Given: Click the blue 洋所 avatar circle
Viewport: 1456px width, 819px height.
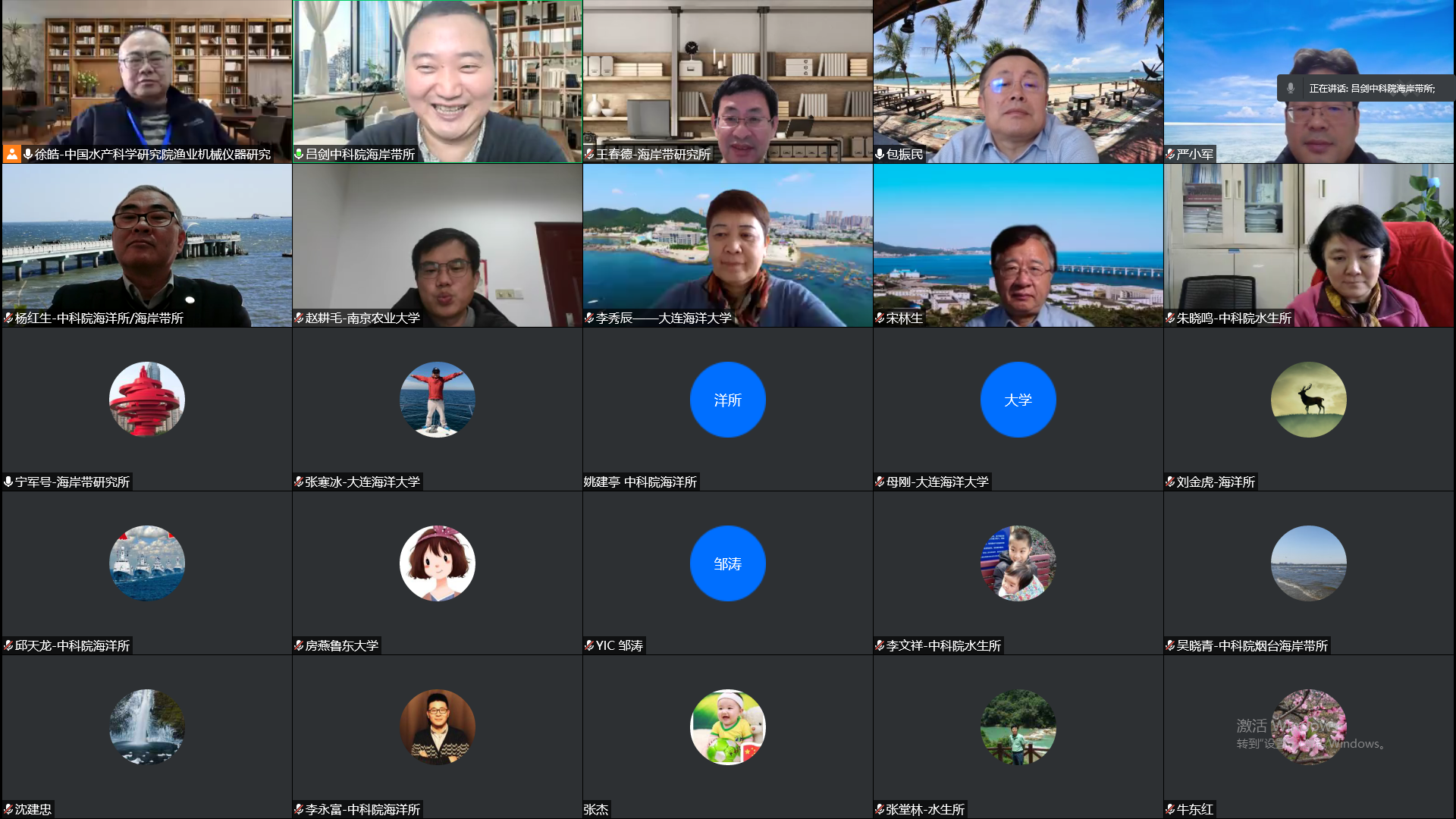Looking at the screenshot, I should (727, 400).
